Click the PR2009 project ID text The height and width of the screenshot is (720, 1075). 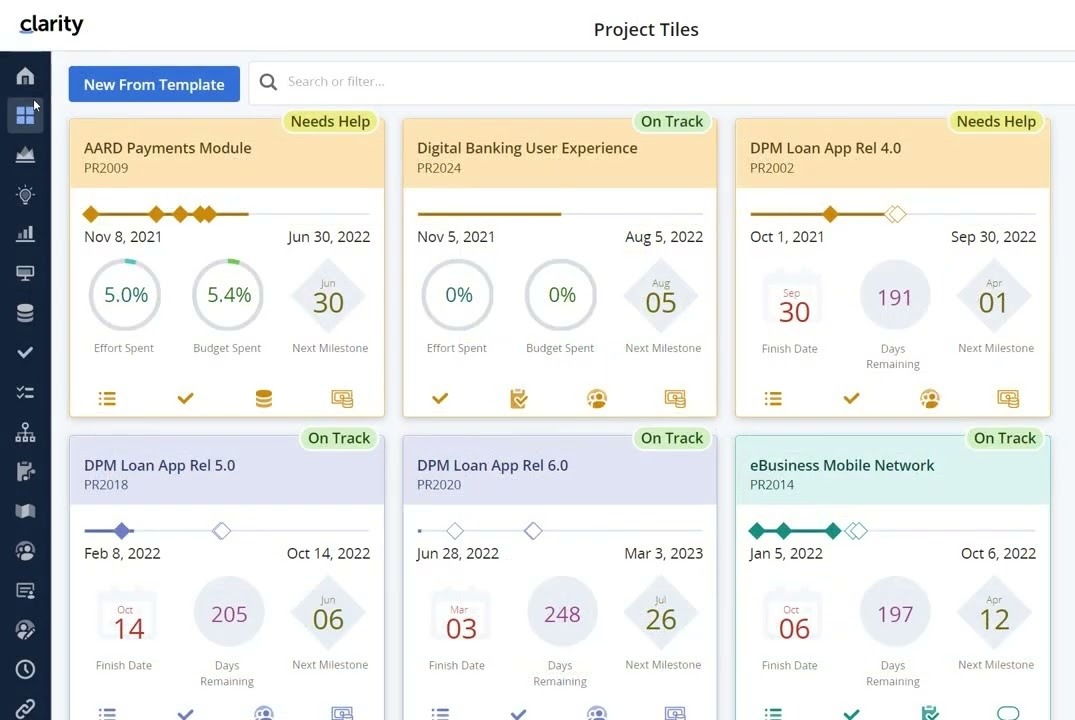[106, 168]
